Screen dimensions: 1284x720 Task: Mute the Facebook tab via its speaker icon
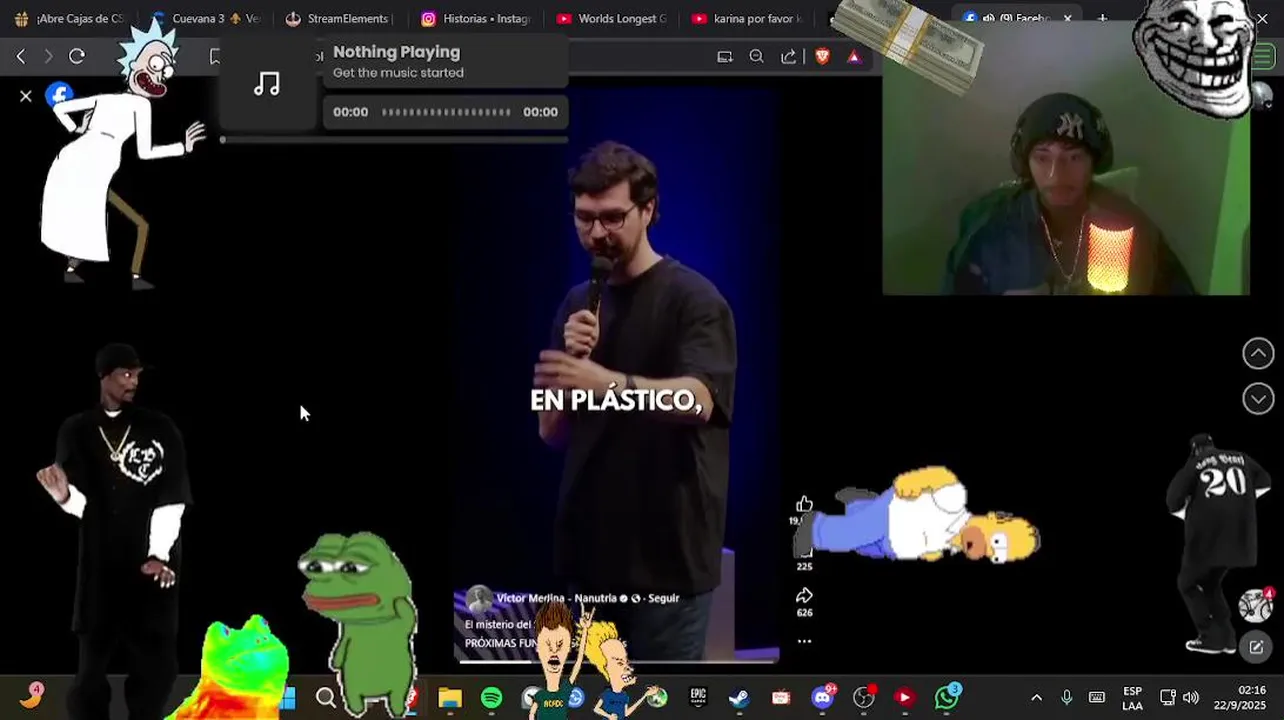point(988,19)
